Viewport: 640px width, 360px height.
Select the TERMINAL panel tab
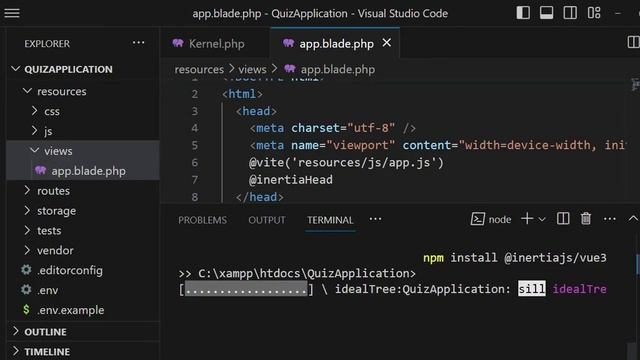click(330, 220)
